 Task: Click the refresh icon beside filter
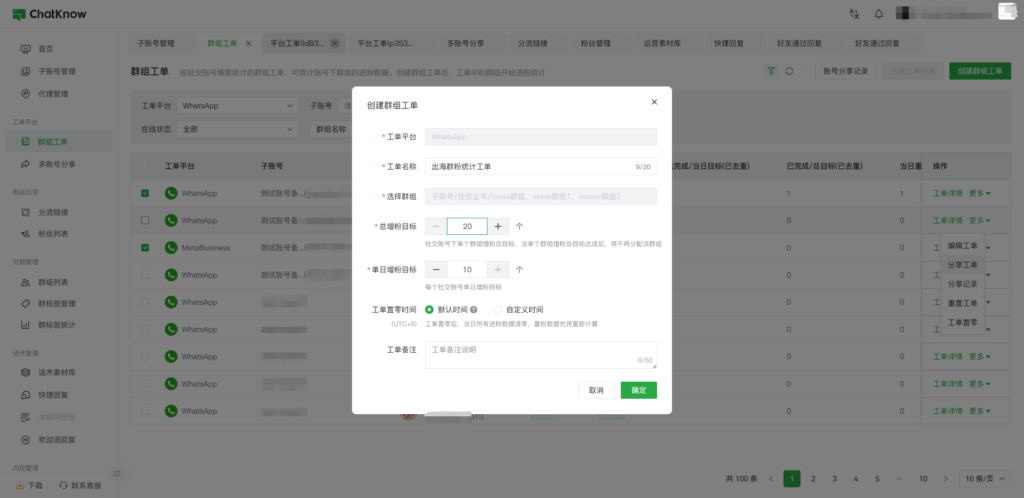click(789, 71)
